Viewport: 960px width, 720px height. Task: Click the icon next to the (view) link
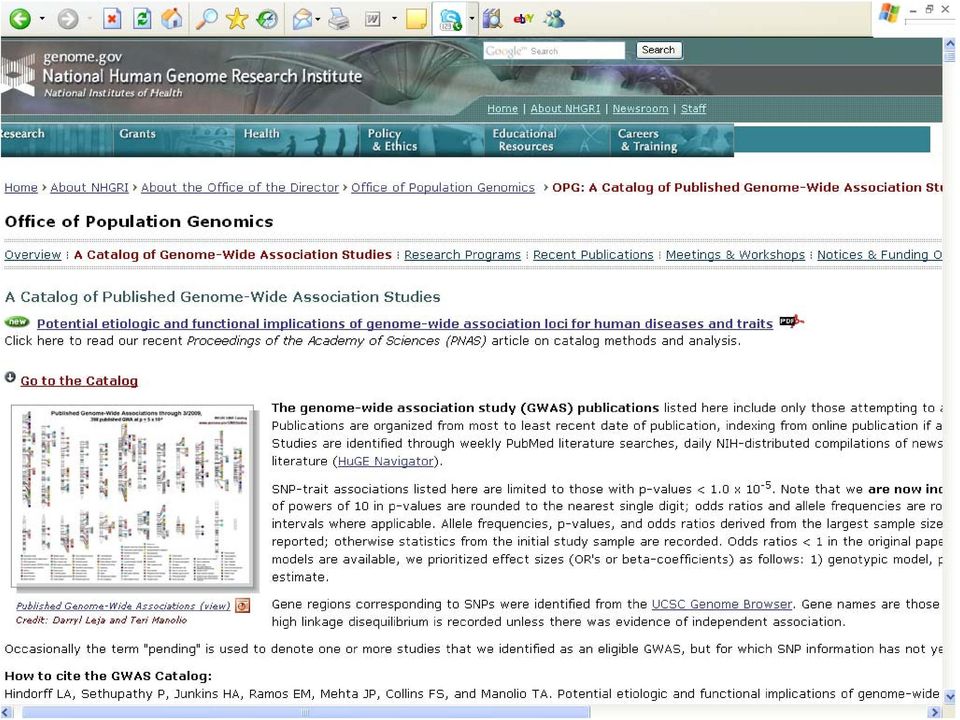click(x=243, y=606)
